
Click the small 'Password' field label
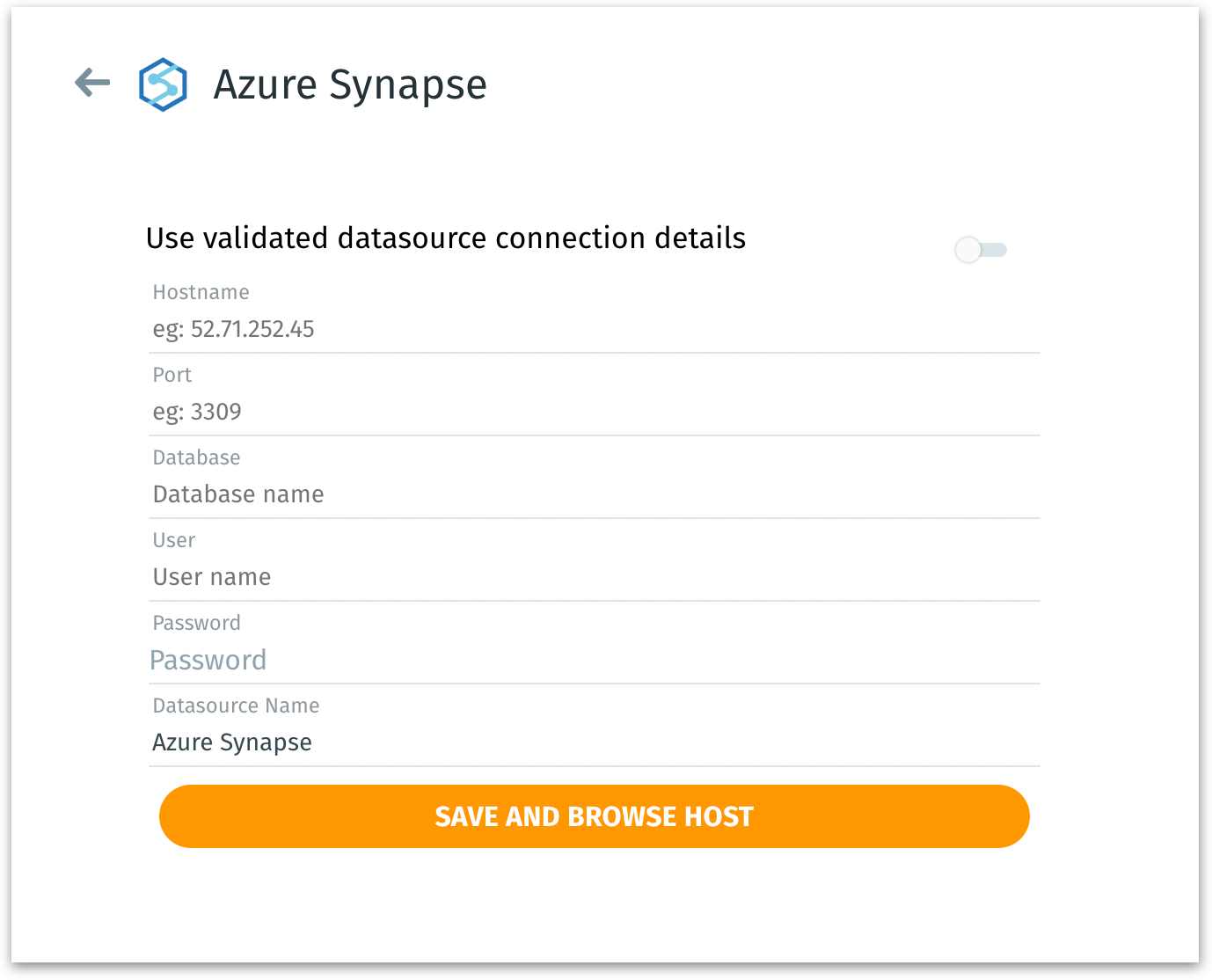197,623
